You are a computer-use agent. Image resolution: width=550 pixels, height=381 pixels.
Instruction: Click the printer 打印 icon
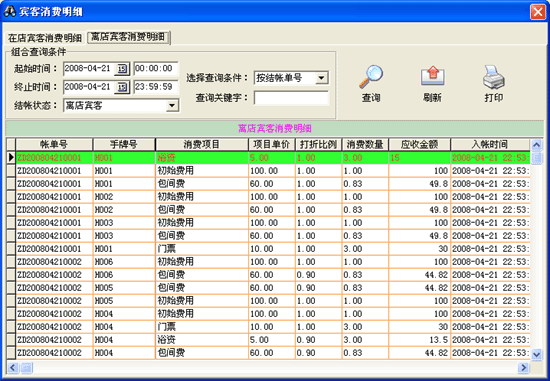(x=494, y=77)
